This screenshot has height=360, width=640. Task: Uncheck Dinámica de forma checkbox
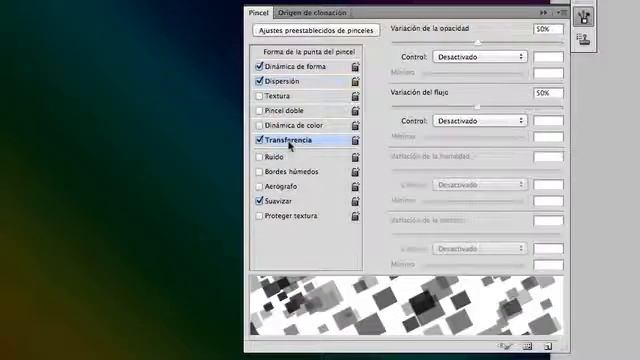coord(259,67)
